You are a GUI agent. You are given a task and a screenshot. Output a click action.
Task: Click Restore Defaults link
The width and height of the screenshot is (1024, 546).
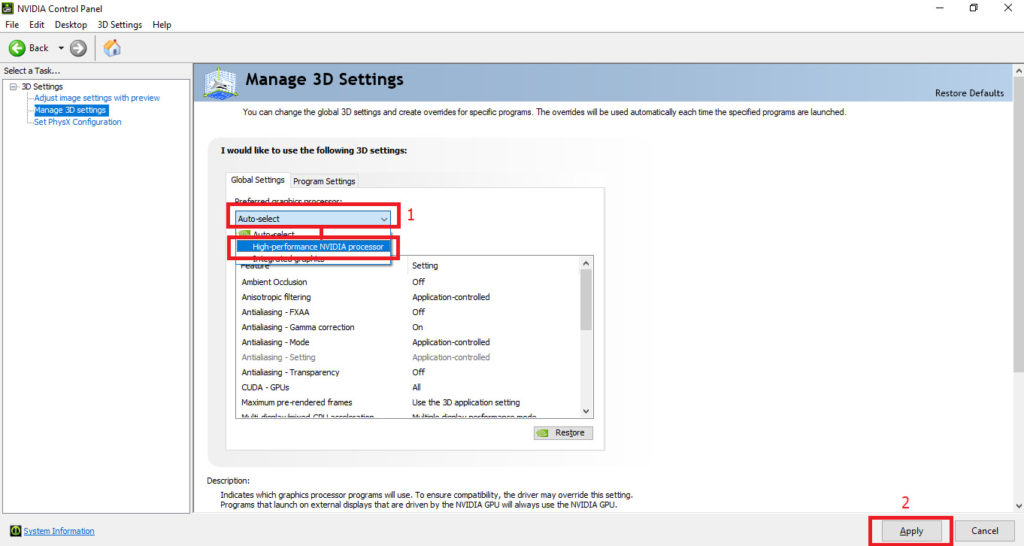[x=969, y=93]
